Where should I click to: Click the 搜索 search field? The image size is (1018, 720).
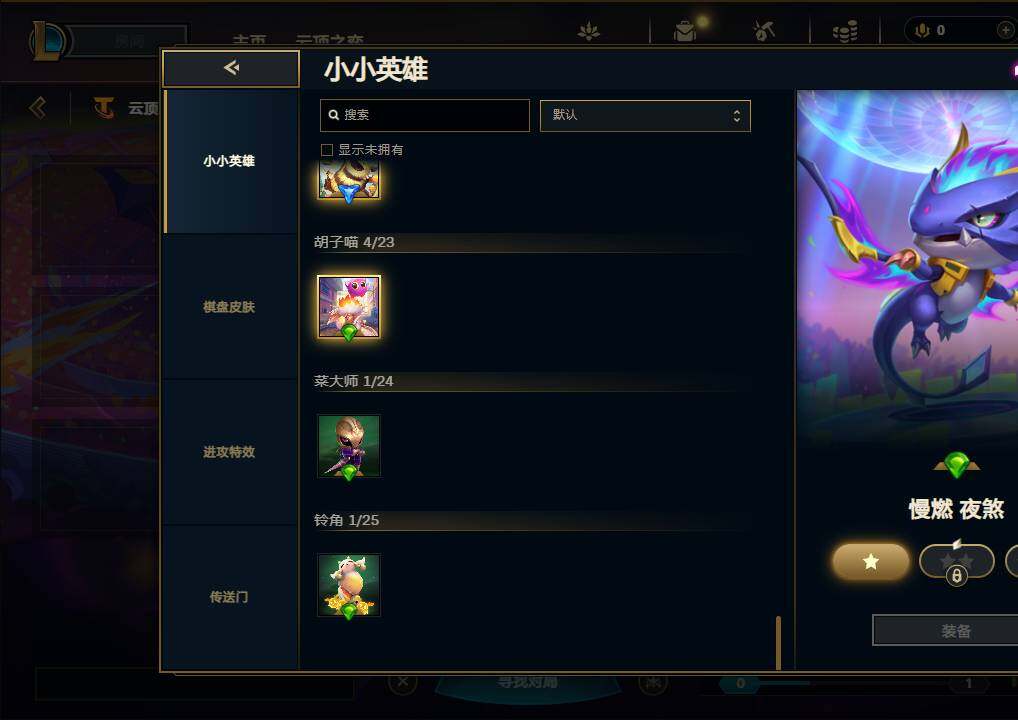click(425, 115)
